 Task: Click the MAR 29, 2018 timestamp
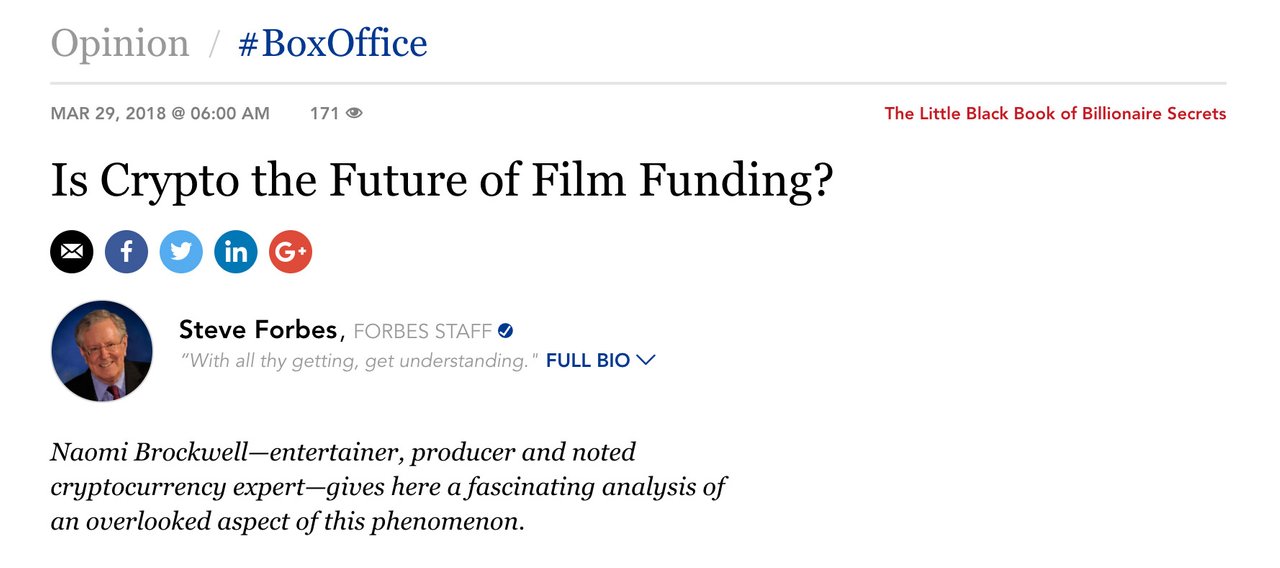point(160,113)
